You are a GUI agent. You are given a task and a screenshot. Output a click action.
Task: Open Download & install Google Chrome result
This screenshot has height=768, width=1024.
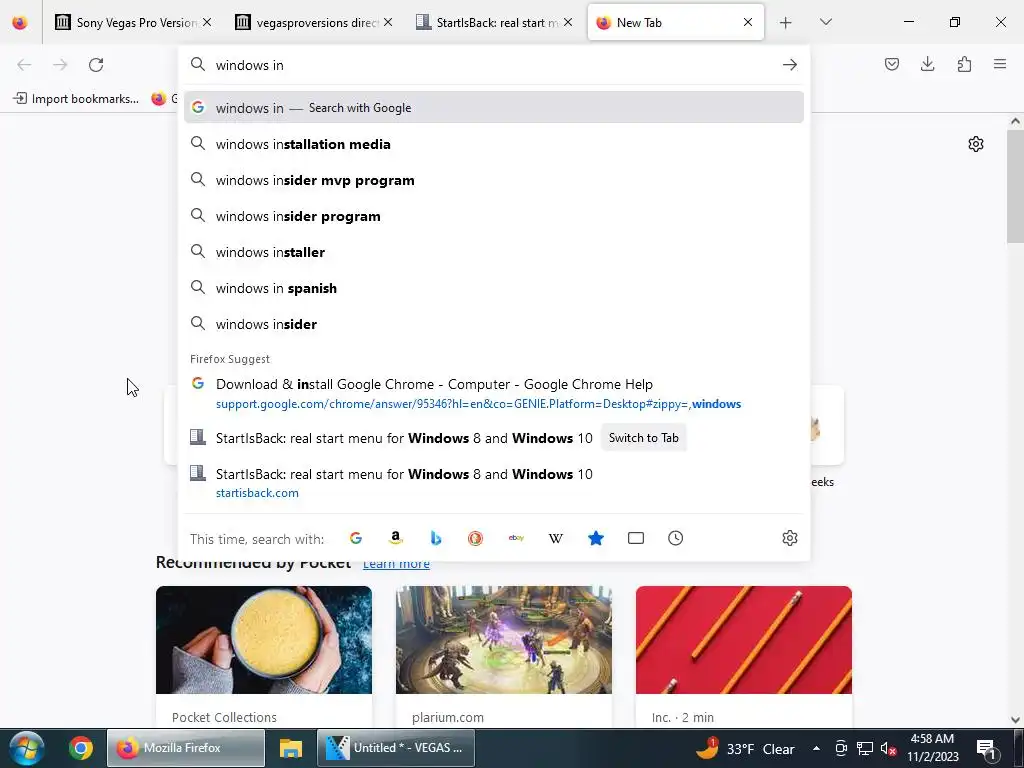point(494,393)
